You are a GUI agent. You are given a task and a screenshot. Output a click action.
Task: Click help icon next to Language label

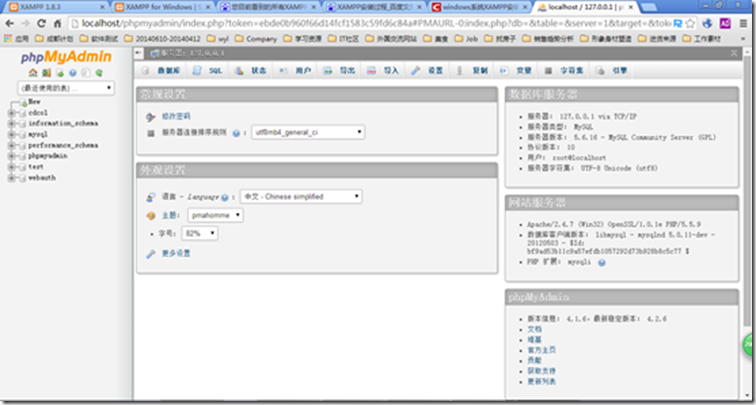pos(225,197)
